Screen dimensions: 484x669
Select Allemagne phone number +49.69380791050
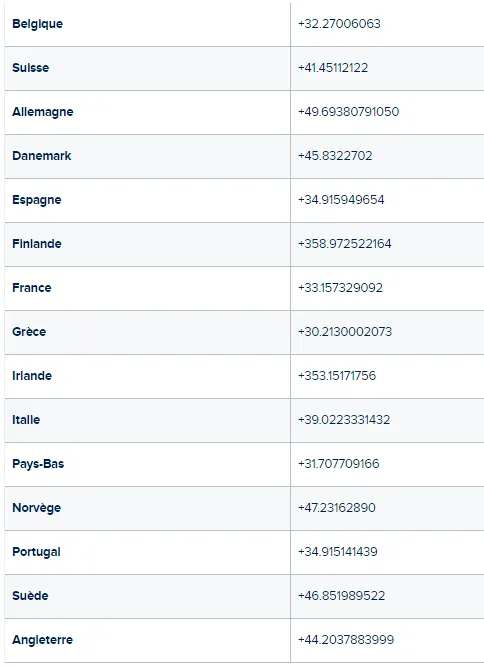[x=349, y=111]
